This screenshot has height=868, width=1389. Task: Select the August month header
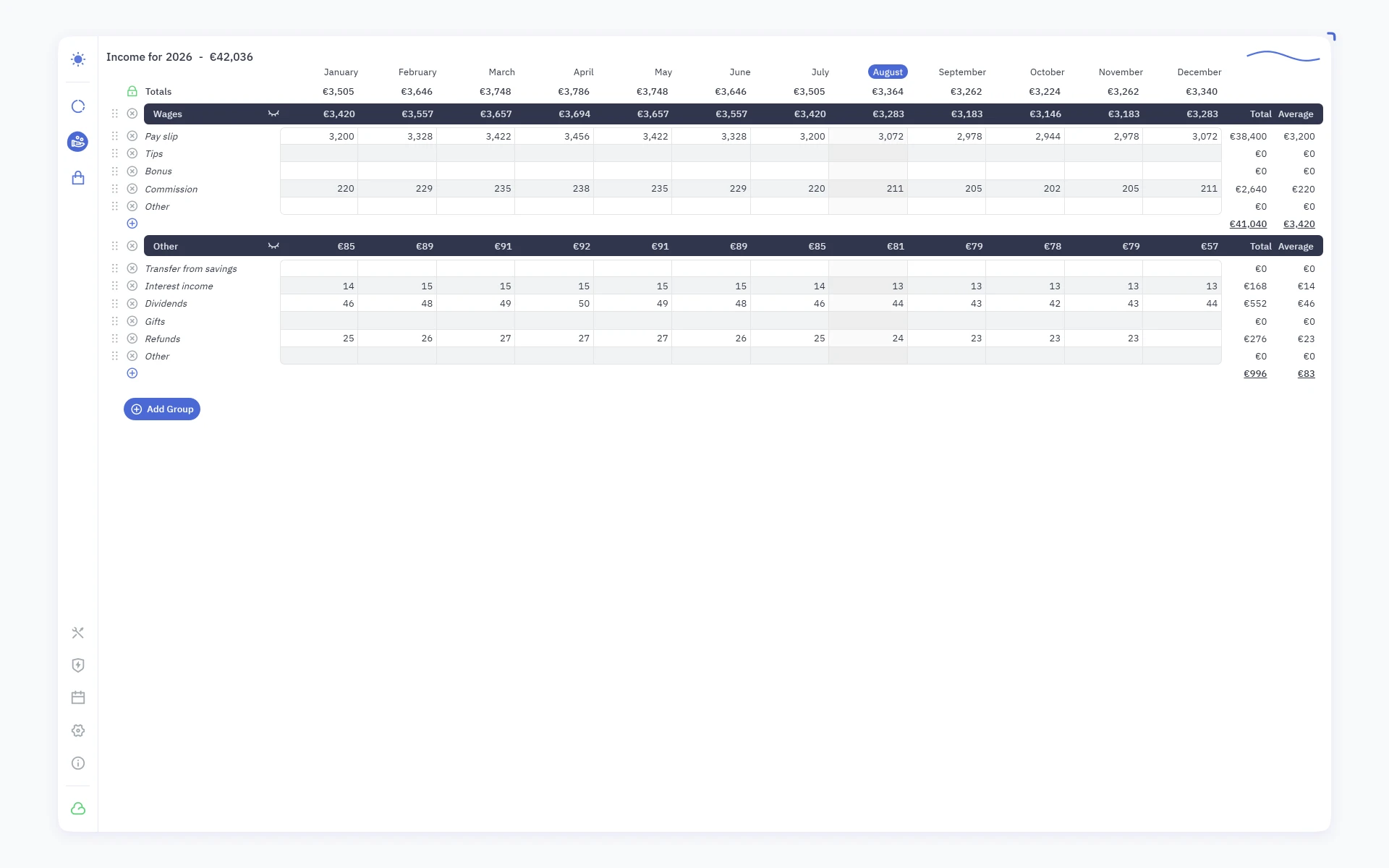click(x=888, y=72)
